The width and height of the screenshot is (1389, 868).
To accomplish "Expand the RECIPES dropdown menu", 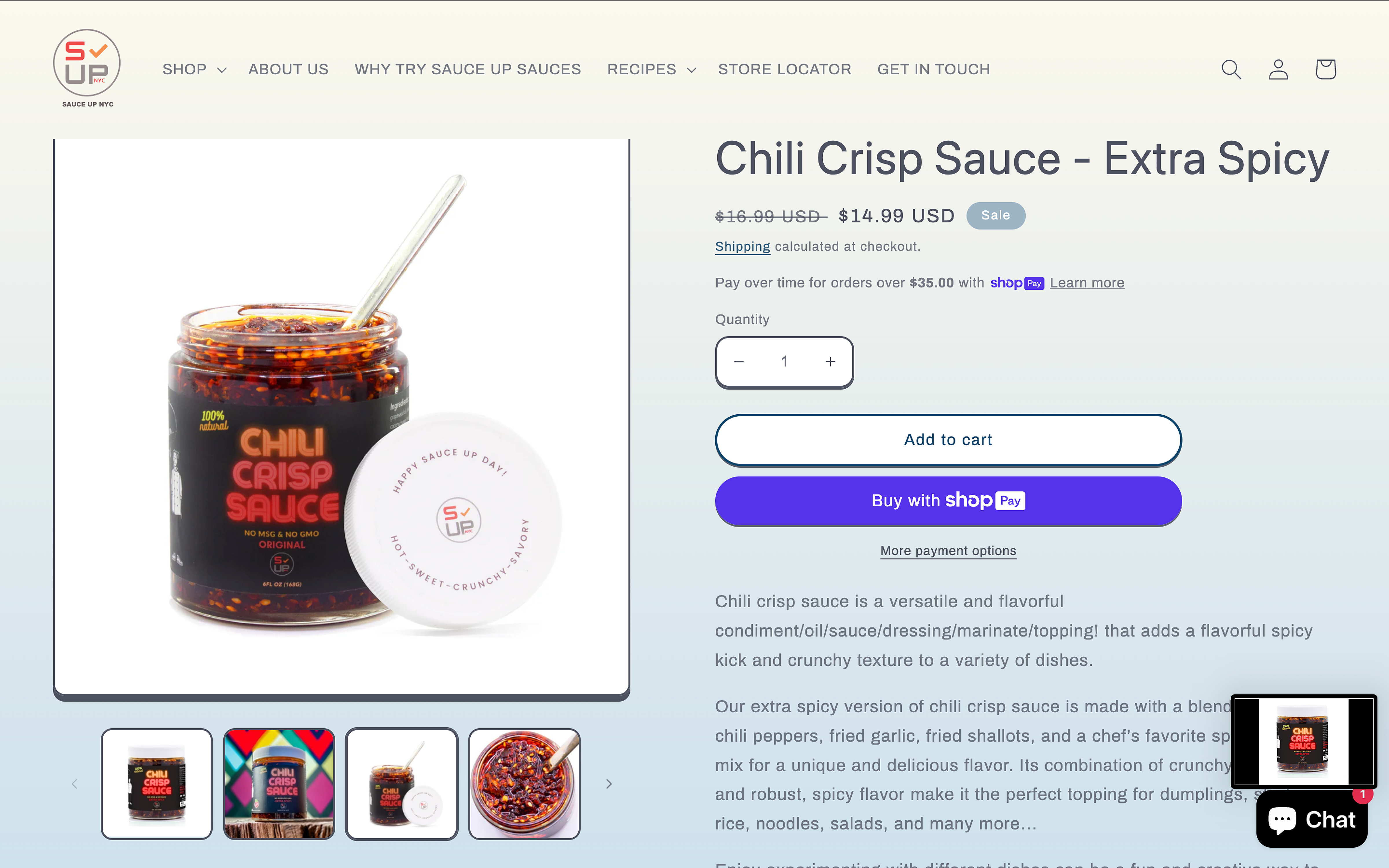I will 651,69.
